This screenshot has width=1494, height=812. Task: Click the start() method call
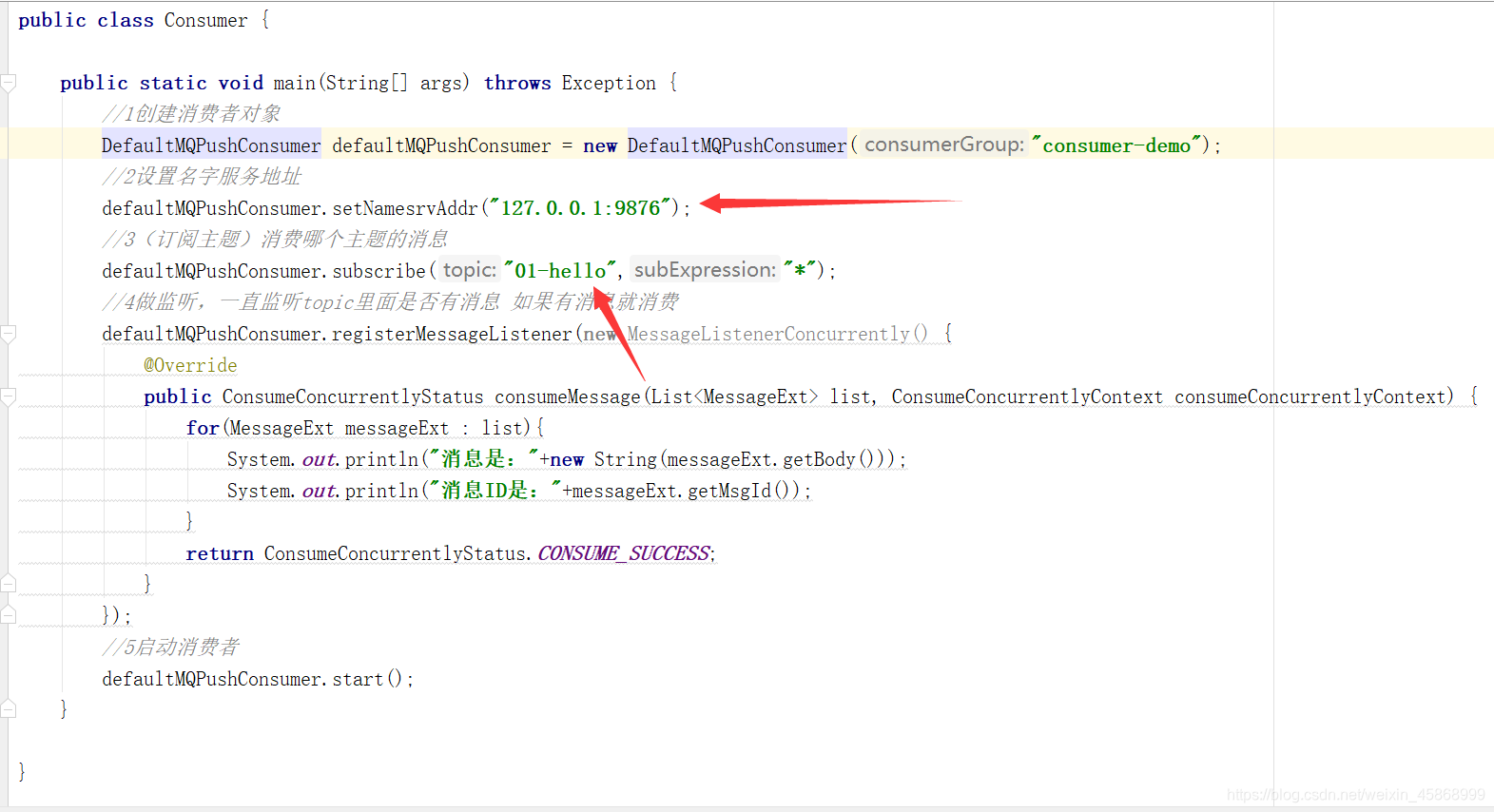(367, 679)
